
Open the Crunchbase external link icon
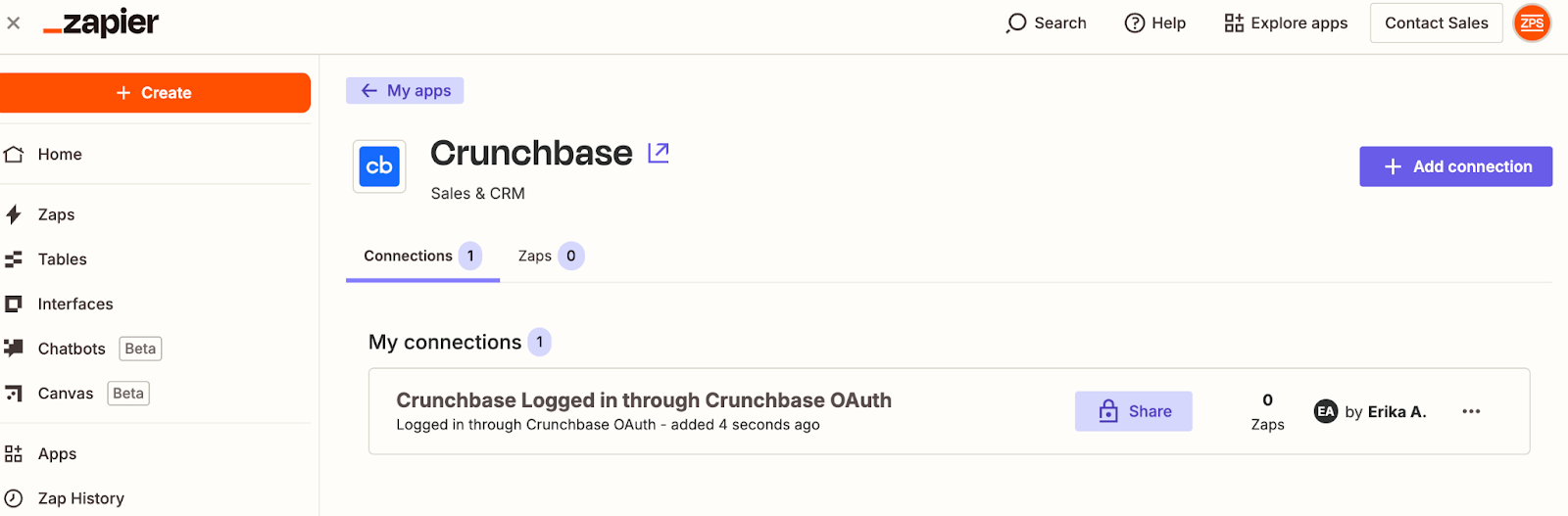pos(659,153)
